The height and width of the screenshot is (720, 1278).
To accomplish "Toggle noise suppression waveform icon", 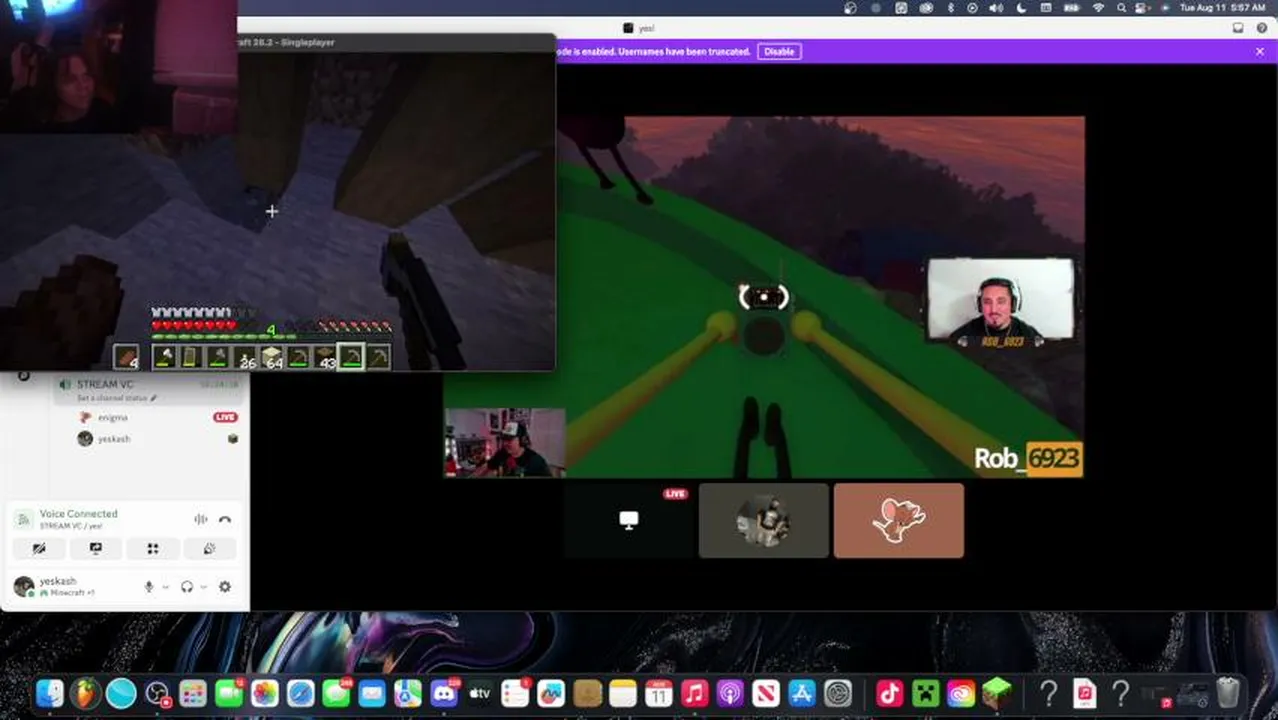I will (x=200, y=519).
